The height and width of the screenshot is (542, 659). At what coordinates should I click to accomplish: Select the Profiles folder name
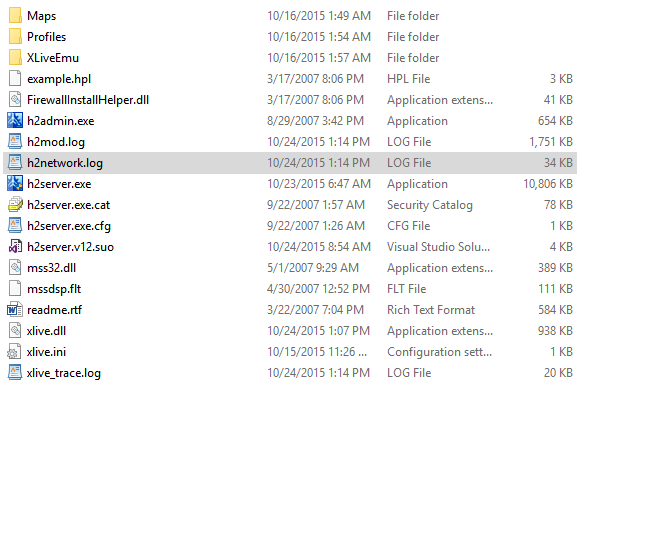(x=47, y=37)
